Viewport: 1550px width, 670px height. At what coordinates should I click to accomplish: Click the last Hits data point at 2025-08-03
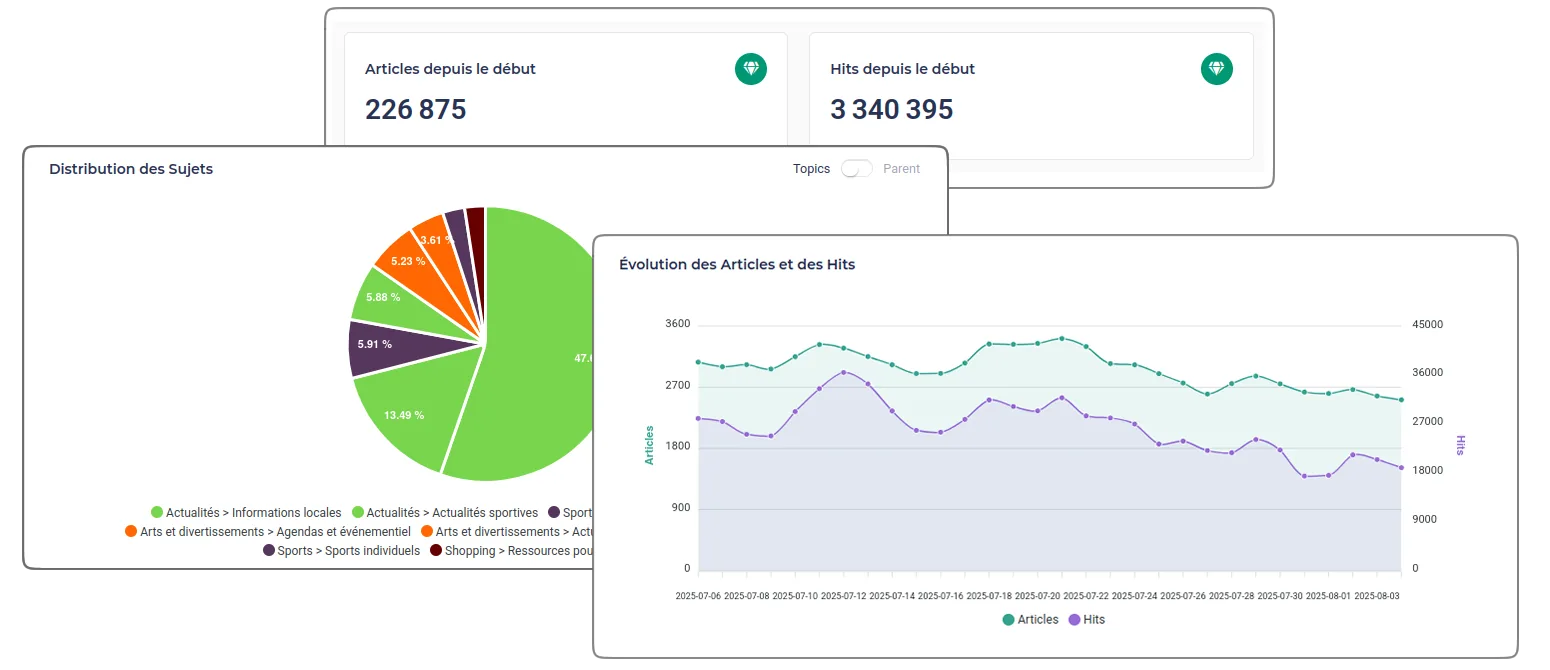click(x=1401, y=468)
